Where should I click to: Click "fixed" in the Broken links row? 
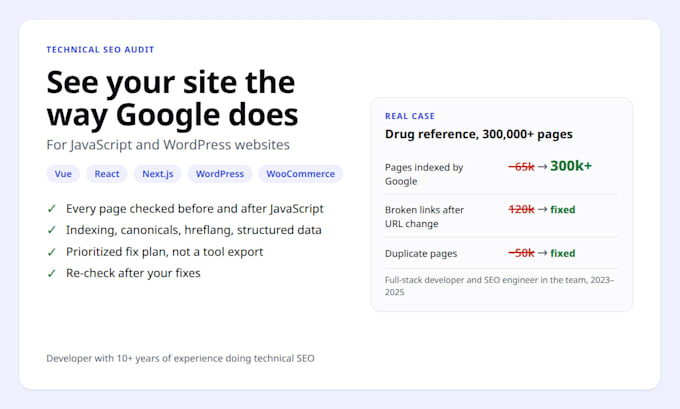(562, 210)
